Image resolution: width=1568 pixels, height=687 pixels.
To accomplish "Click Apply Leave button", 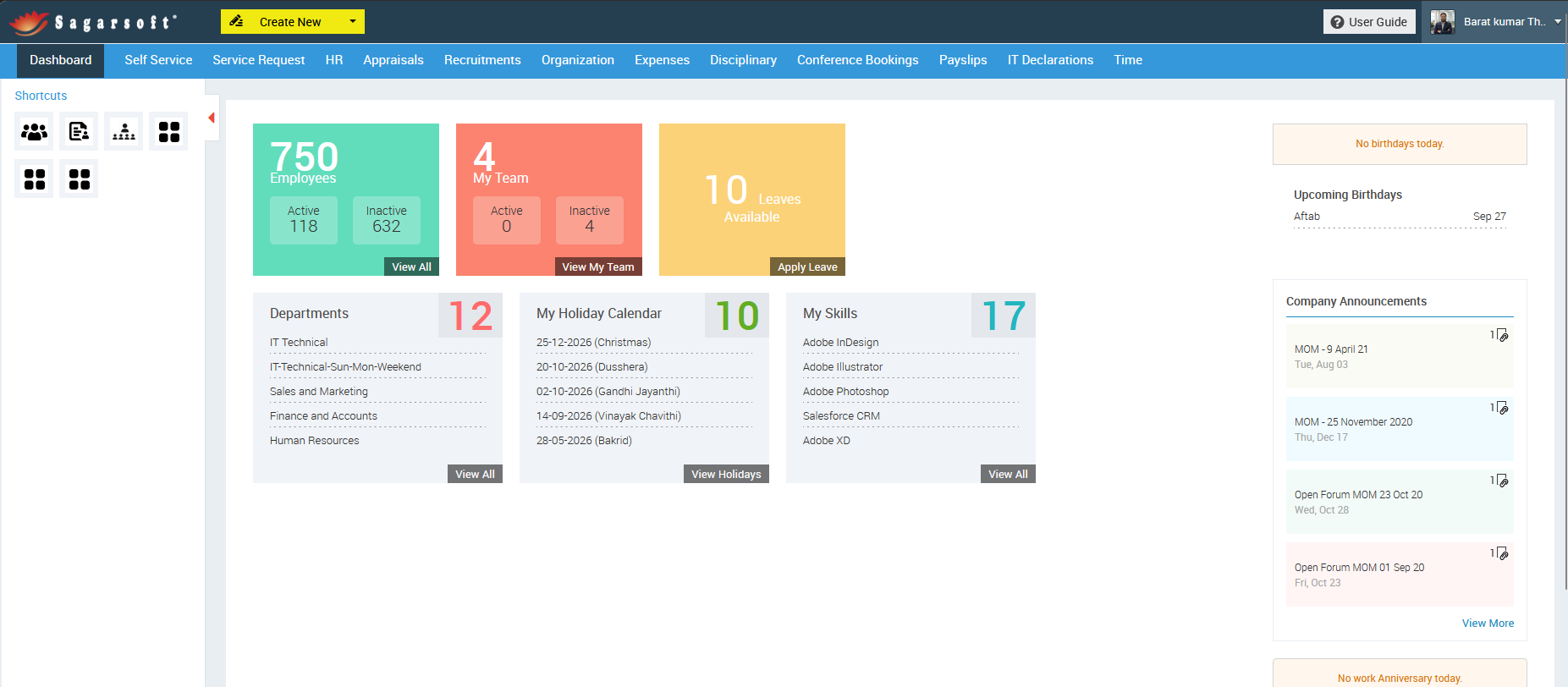I will click(x=807, y=267).
